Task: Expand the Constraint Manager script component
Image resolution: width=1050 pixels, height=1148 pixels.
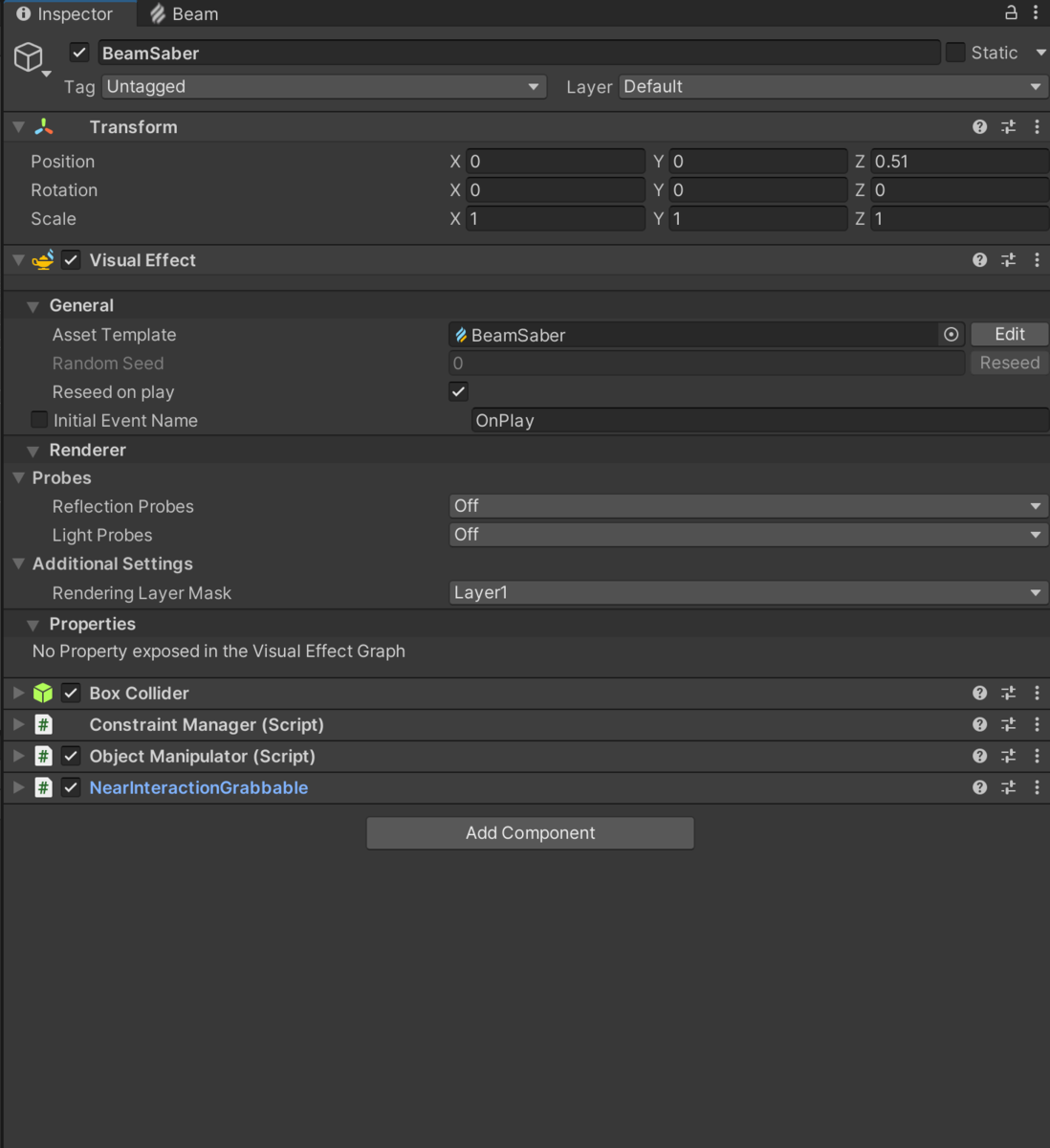Action: tap(18, 724)
